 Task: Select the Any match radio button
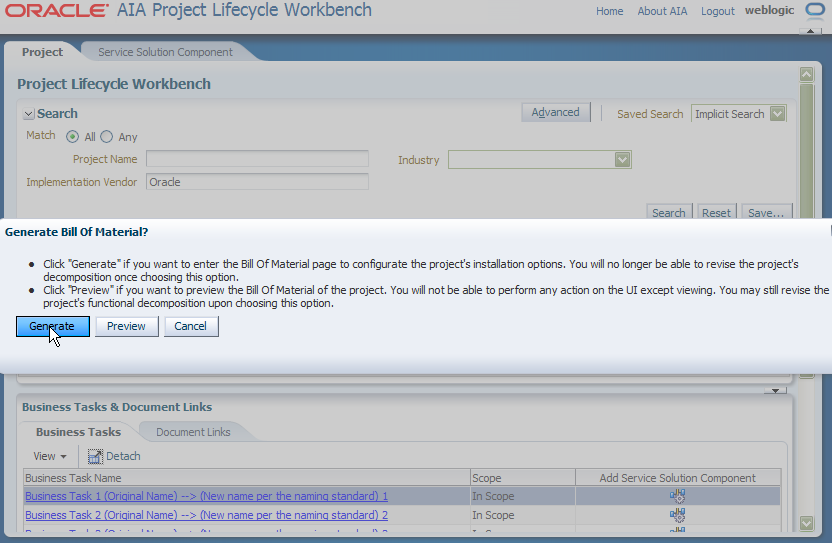pos(107,137)
